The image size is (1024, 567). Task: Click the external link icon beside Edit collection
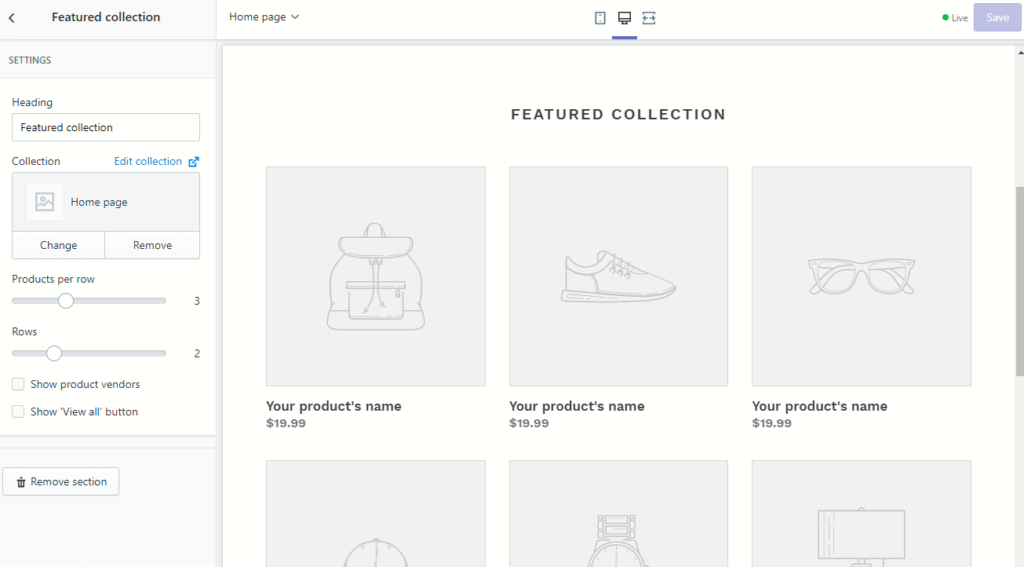pos(193,161)
